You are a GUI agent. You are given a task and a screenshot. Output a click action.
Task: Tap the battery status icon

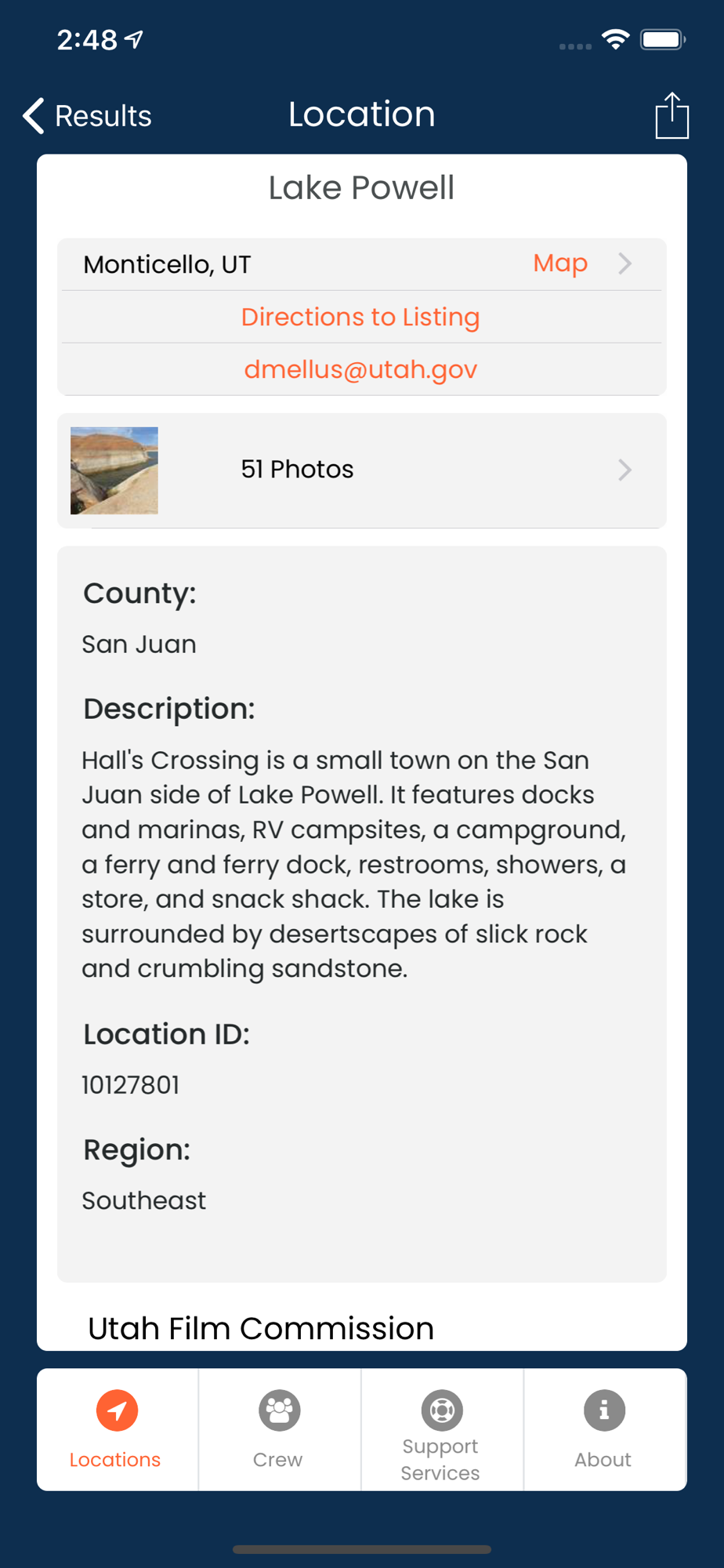[x=663, y=39]
